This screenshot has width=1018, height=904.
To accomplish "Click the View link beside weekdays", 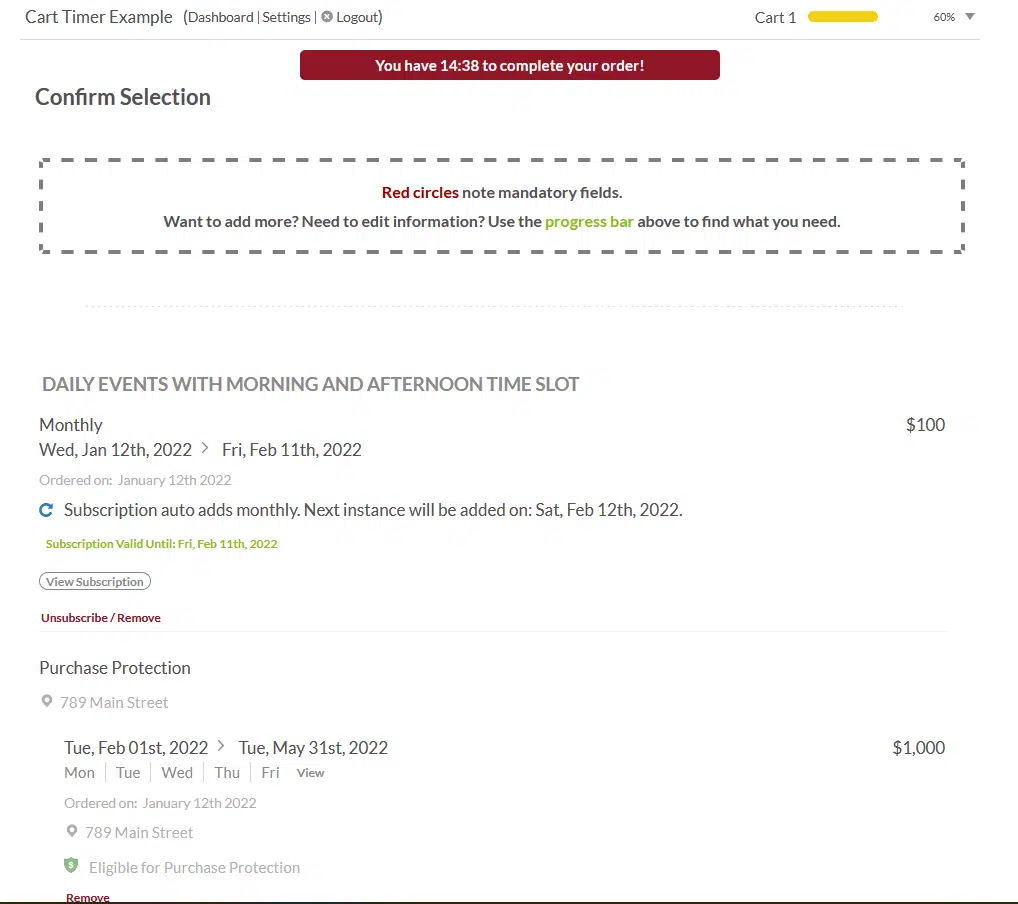I will [311, 773].
